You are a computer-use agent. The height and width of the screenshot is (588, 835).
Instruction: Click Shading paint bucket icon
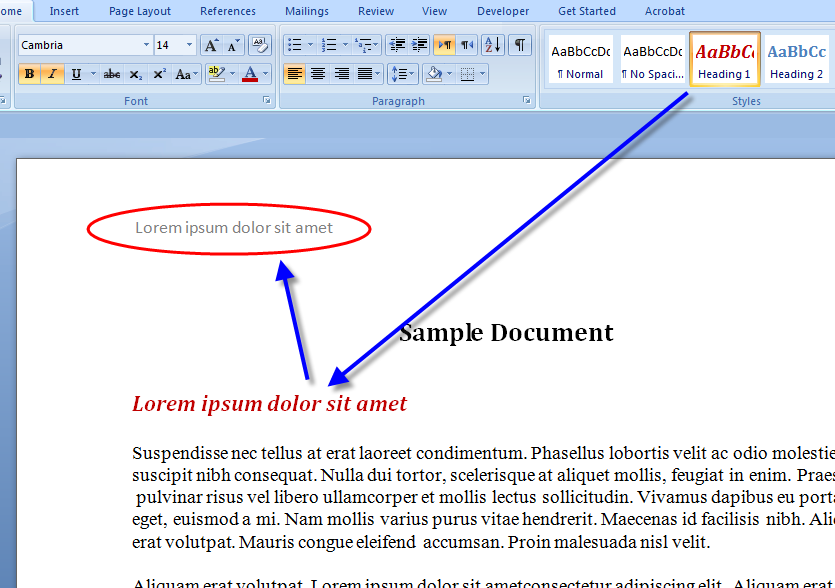click(435, 74)
